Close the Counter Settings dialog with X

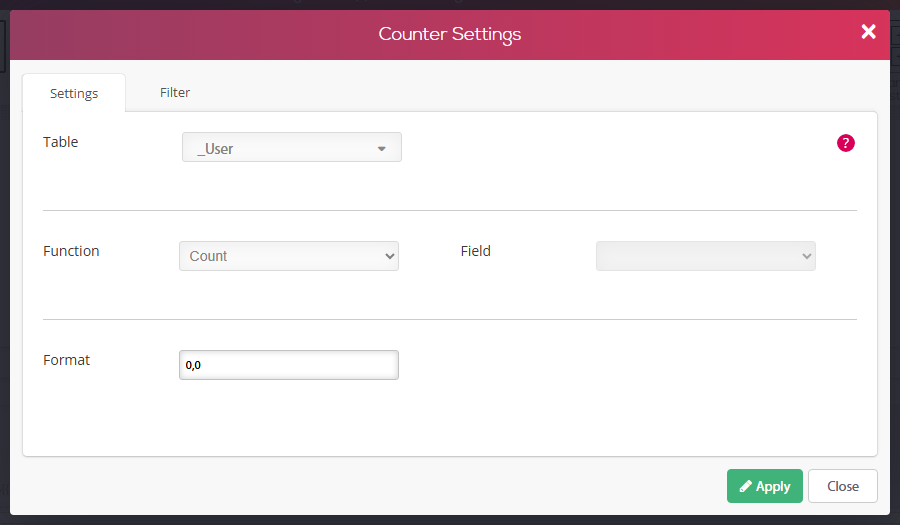point(868,32)
